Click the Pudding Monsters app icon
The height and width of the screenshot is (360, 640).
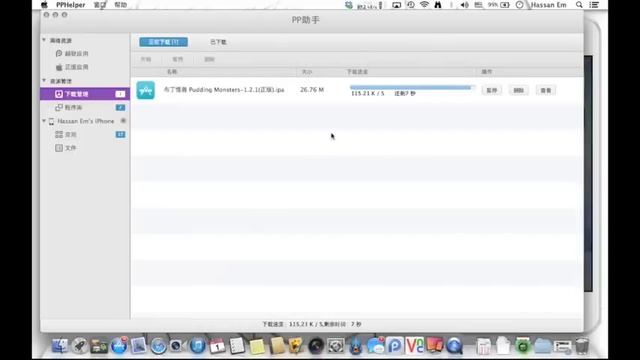point(145,90)
